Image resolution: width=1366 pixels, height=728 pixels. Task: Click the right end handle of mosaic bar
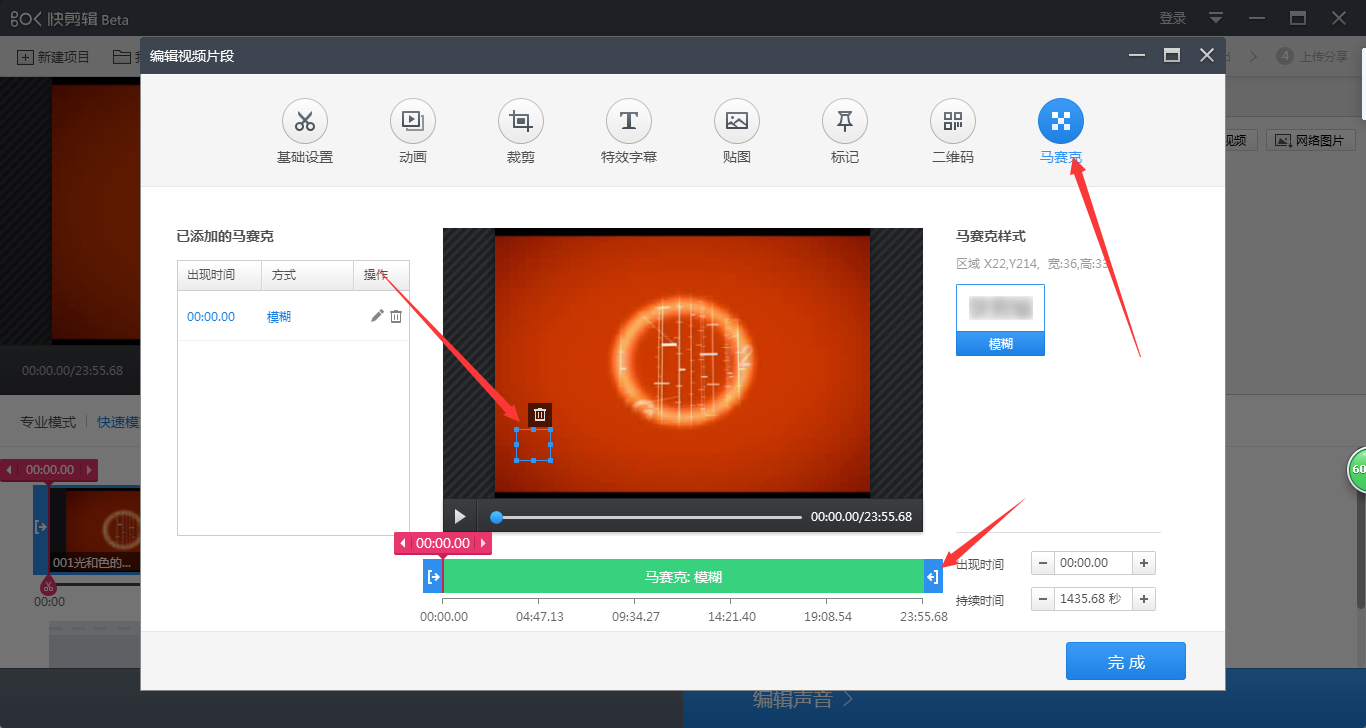click(x=932, y=576)
